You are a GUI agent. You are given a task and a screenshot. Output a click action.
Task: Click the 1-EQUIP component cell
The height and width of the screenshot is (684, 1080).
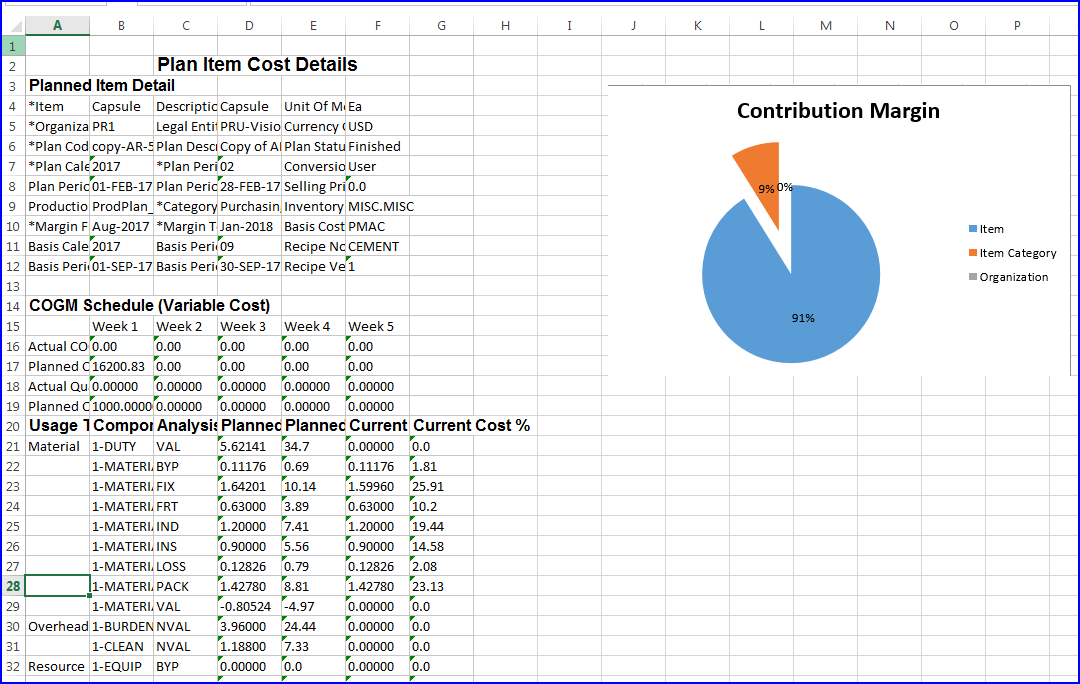click(121, 666)
